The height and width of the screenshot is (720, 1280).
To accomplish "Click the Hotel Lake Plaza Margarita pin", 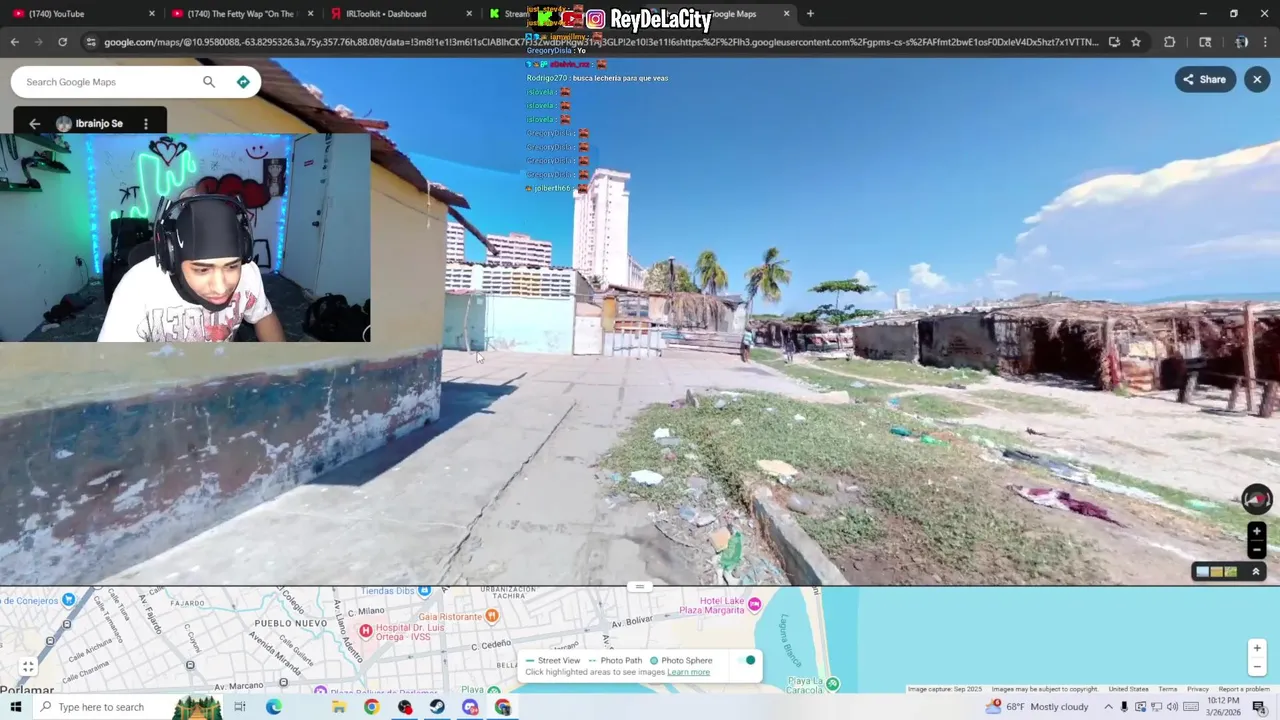I will pyautogui.click(x=755, y=603).
